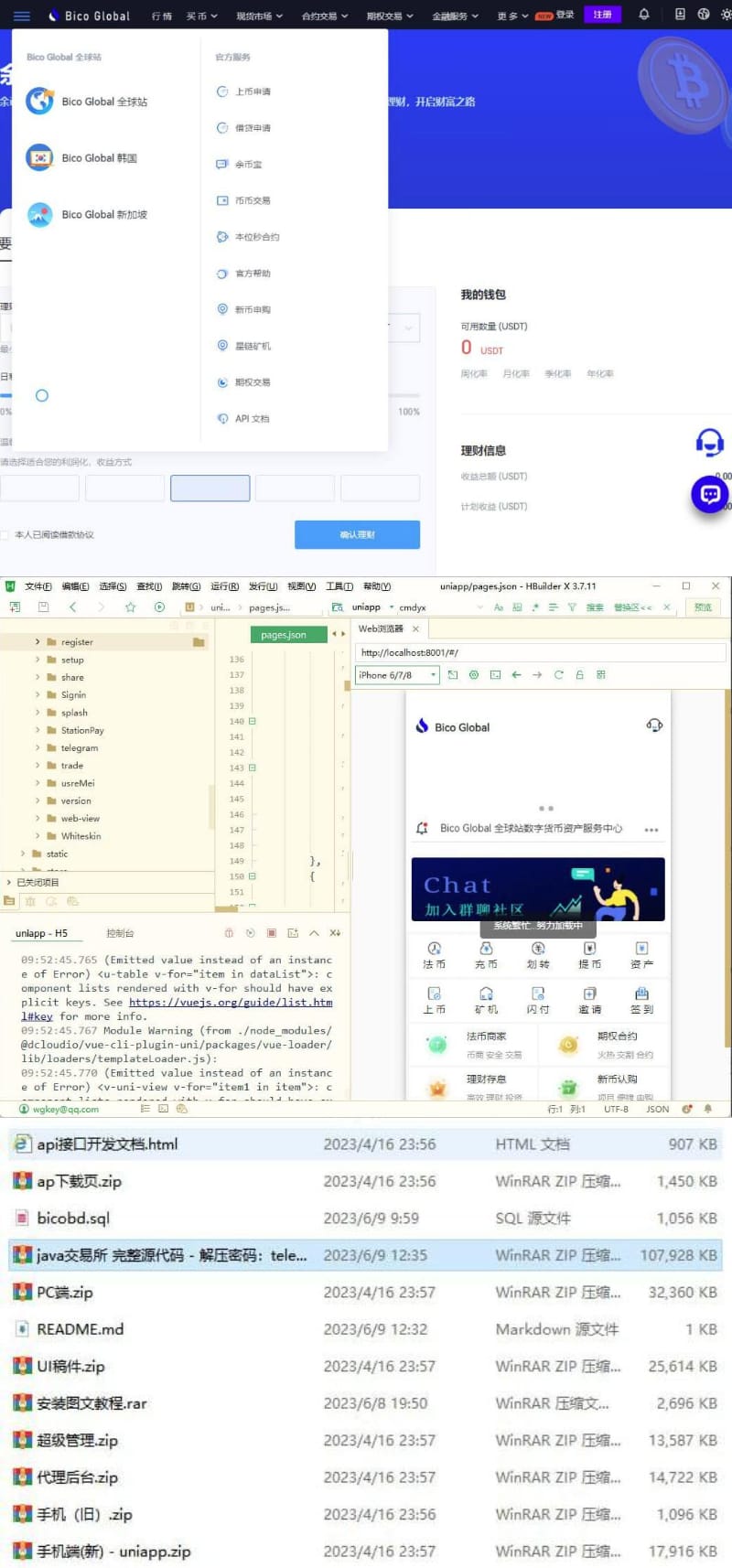Screen dimensions: 732x1568
Task: Open 本位秒合约 in official services
Action: point(248,237)
